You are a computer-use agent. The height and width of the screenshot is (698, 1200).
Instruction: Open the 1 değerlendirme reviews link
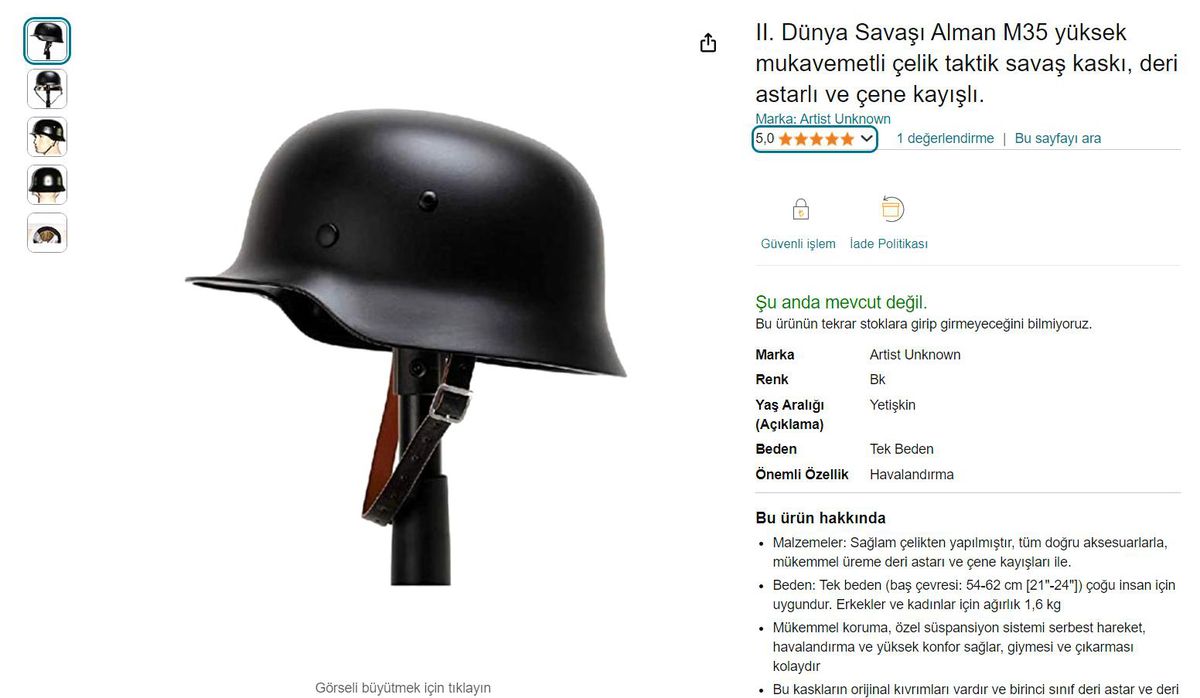pos(945,139)
